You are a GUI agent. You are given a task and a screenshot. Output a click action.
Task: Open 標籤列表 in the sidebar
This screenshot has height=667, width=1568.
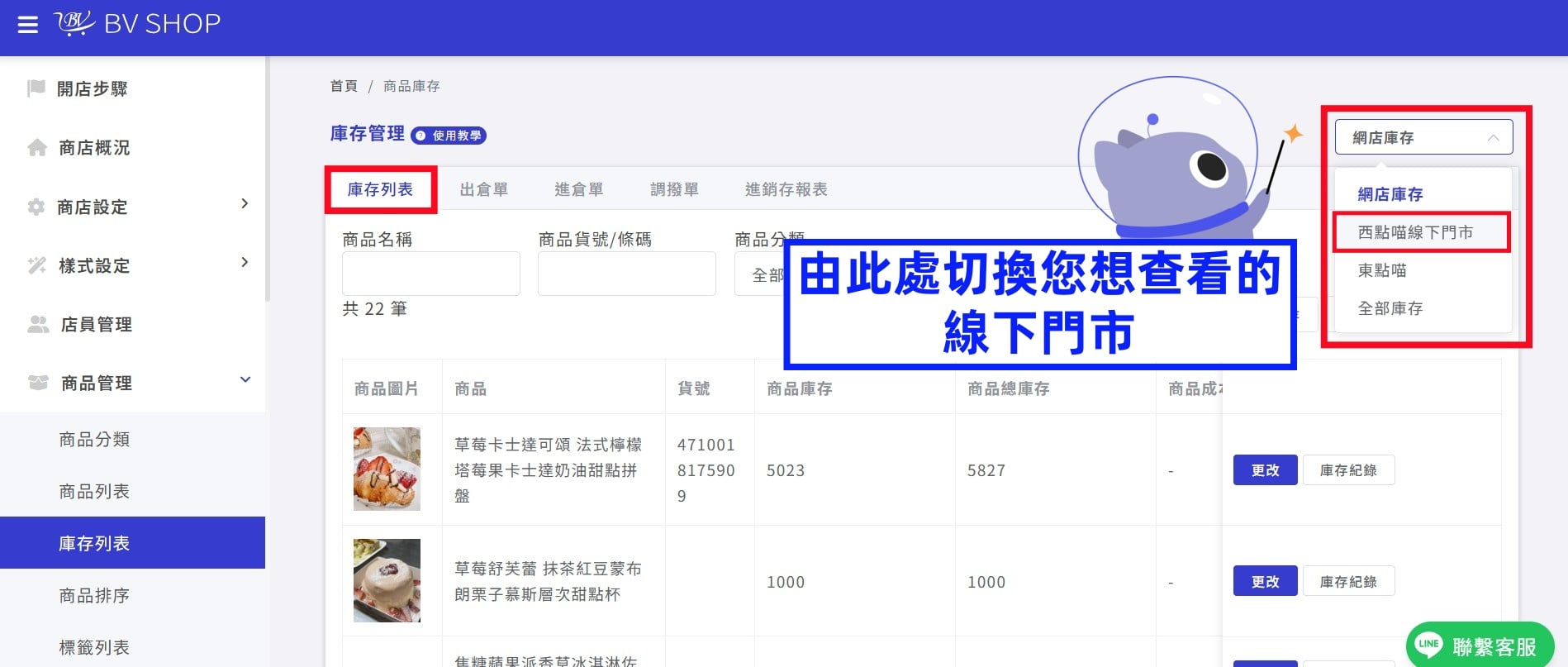point(132,647)
